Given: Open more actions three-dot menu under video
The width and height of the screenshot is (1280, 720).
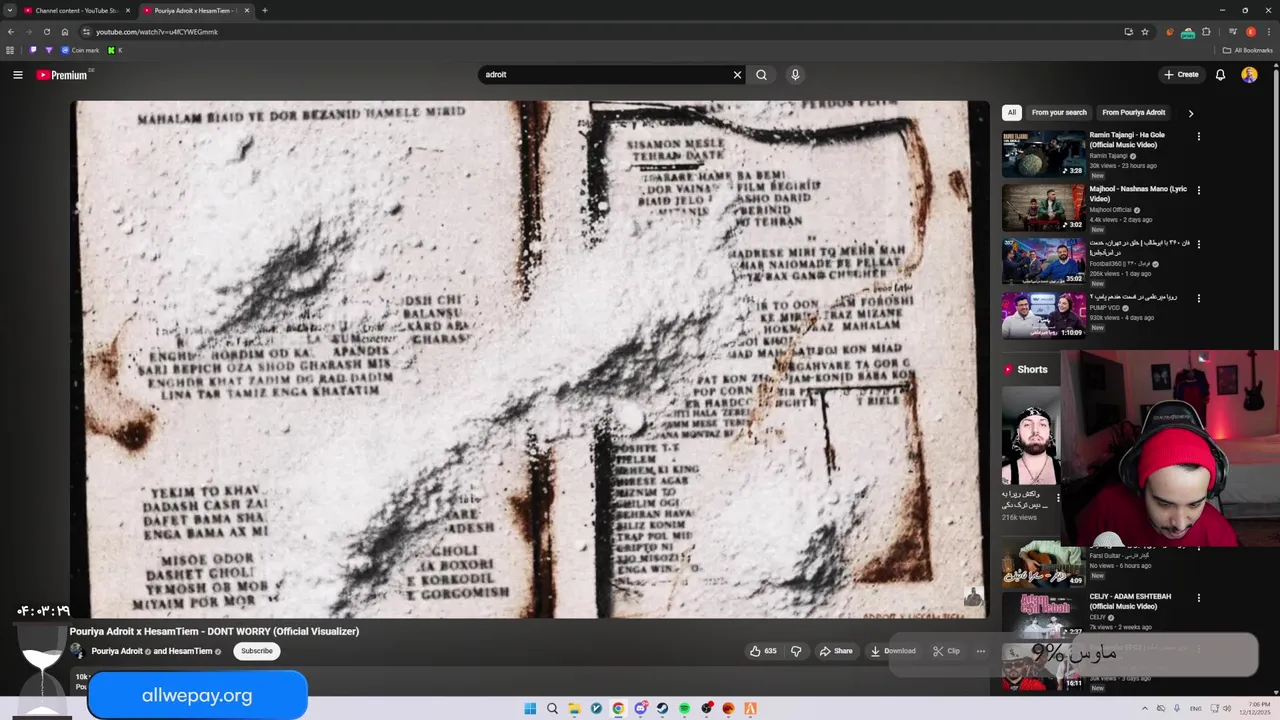Looking at the screenshot, I should [x=981, y=651].
